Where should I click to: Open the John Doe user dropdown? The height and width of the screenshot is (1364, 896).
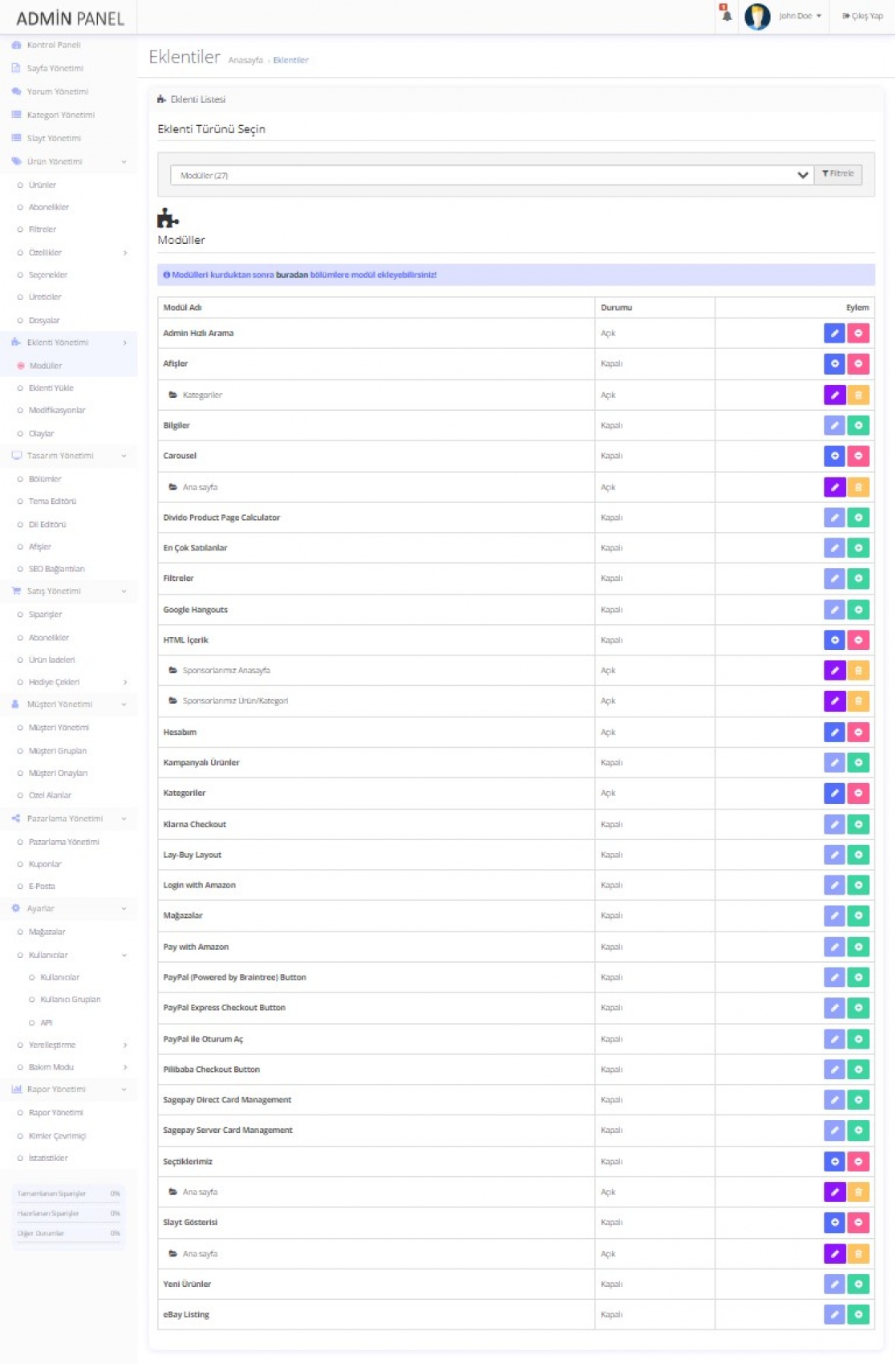[x=799, y=16]
